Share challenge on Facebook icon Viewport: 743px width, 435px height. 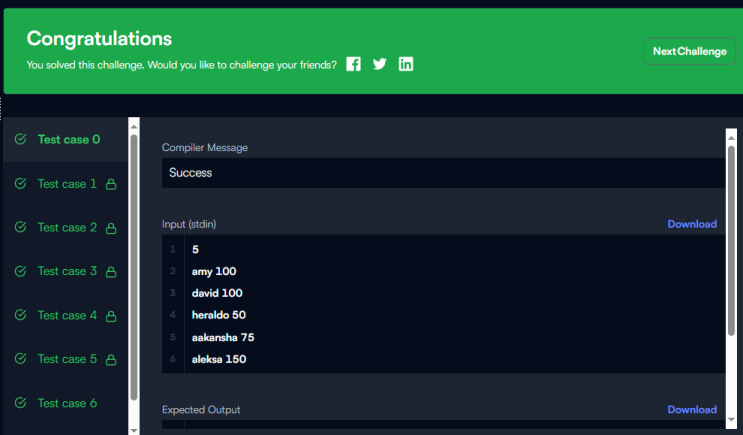tap(353, 64)
